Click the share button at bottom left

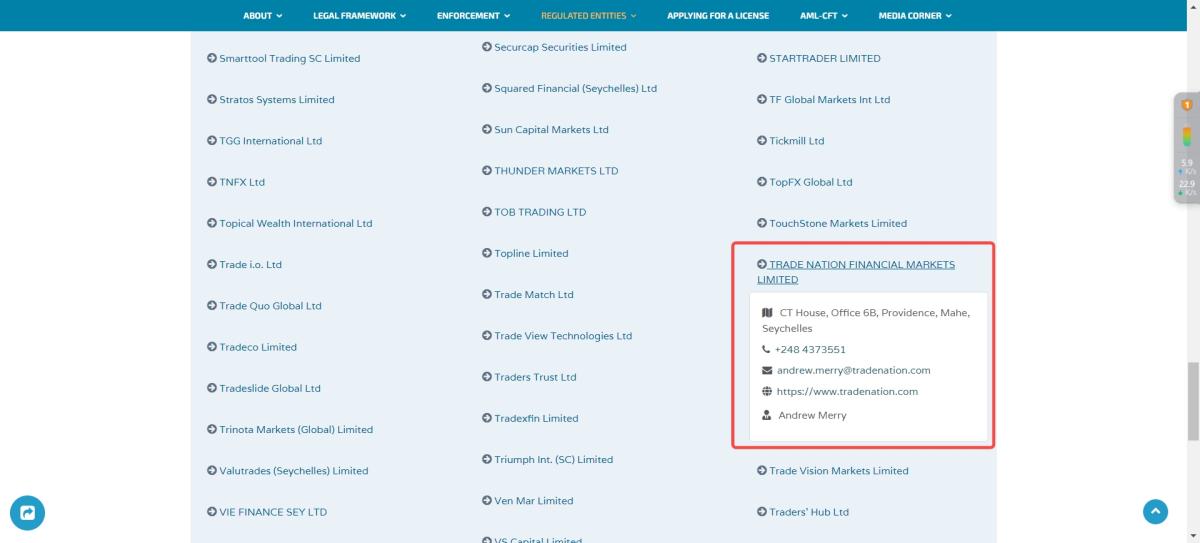[27, 513]
